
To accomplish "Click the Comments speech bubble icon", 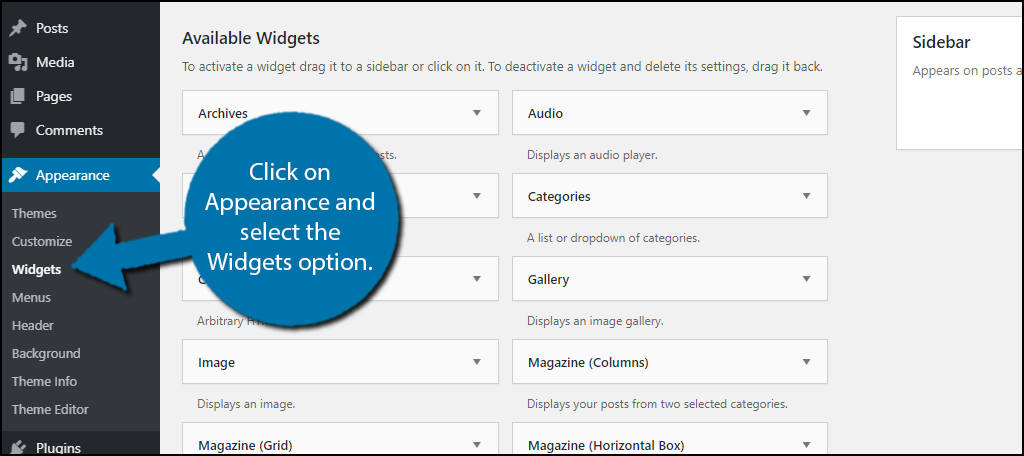I will pos(18,130).
